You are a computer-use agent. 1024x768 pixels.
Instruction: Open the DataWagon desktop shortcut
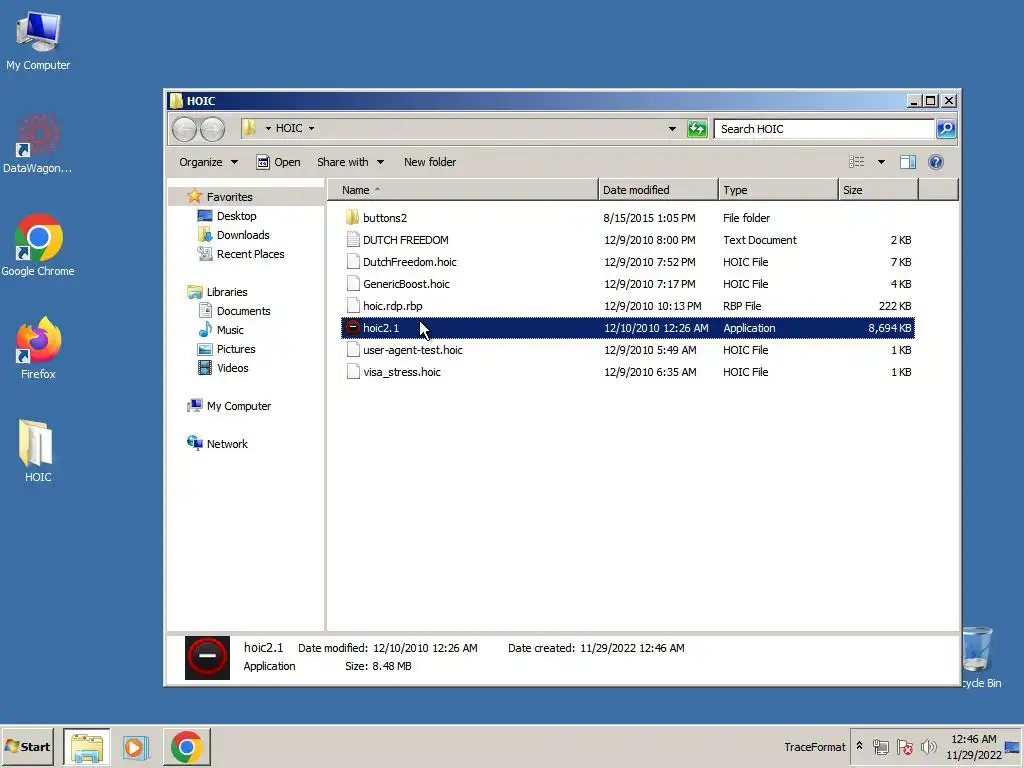coord(38,144)
